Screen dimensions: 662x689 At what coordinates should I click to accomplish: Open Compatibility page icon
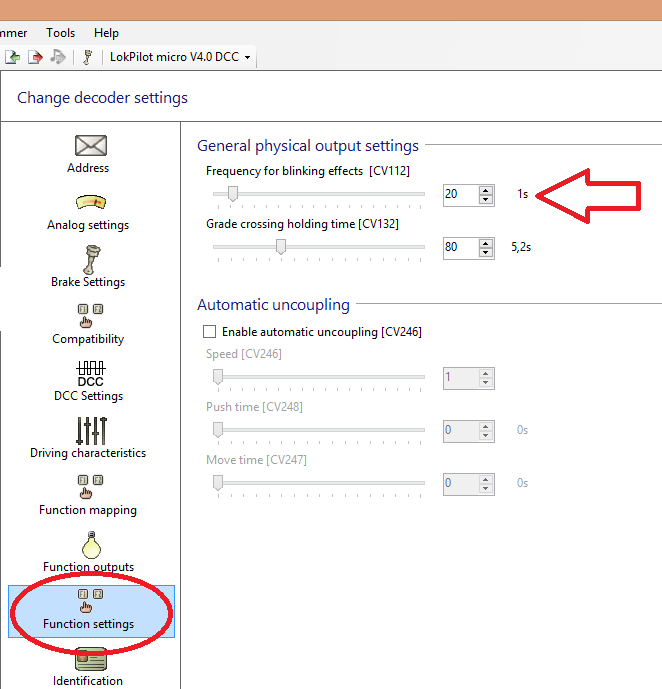pos(90,316)
